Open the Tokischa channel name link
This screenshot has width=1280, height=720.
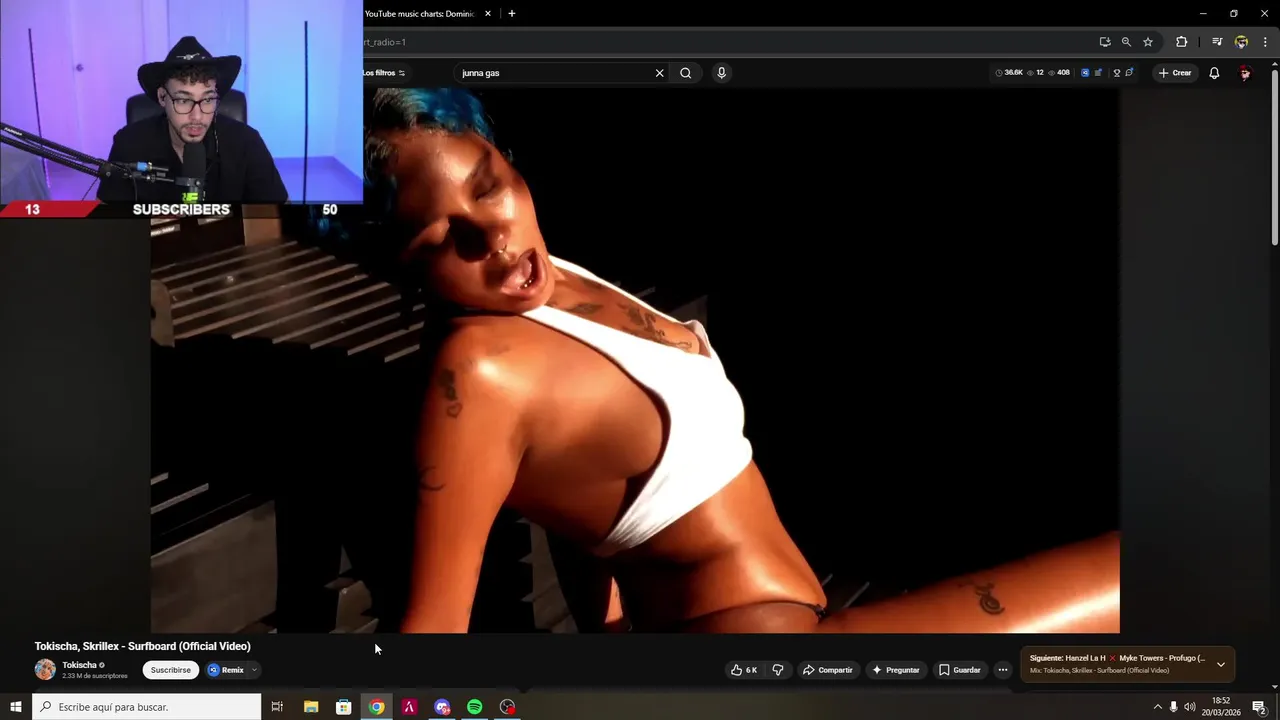coord(79,665)
